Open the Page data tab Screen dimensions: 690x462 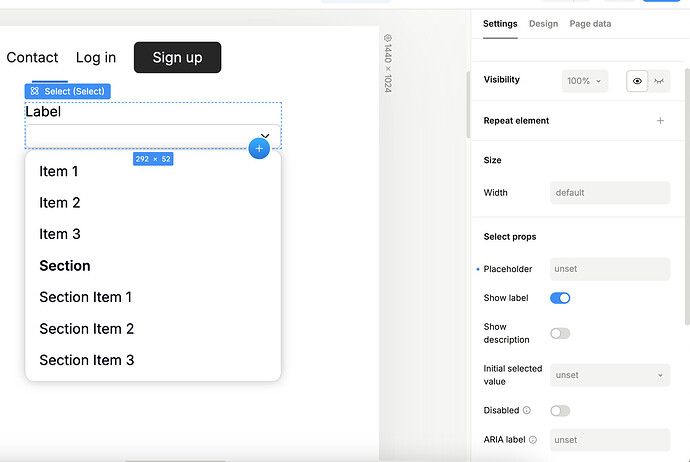point(590,24)
